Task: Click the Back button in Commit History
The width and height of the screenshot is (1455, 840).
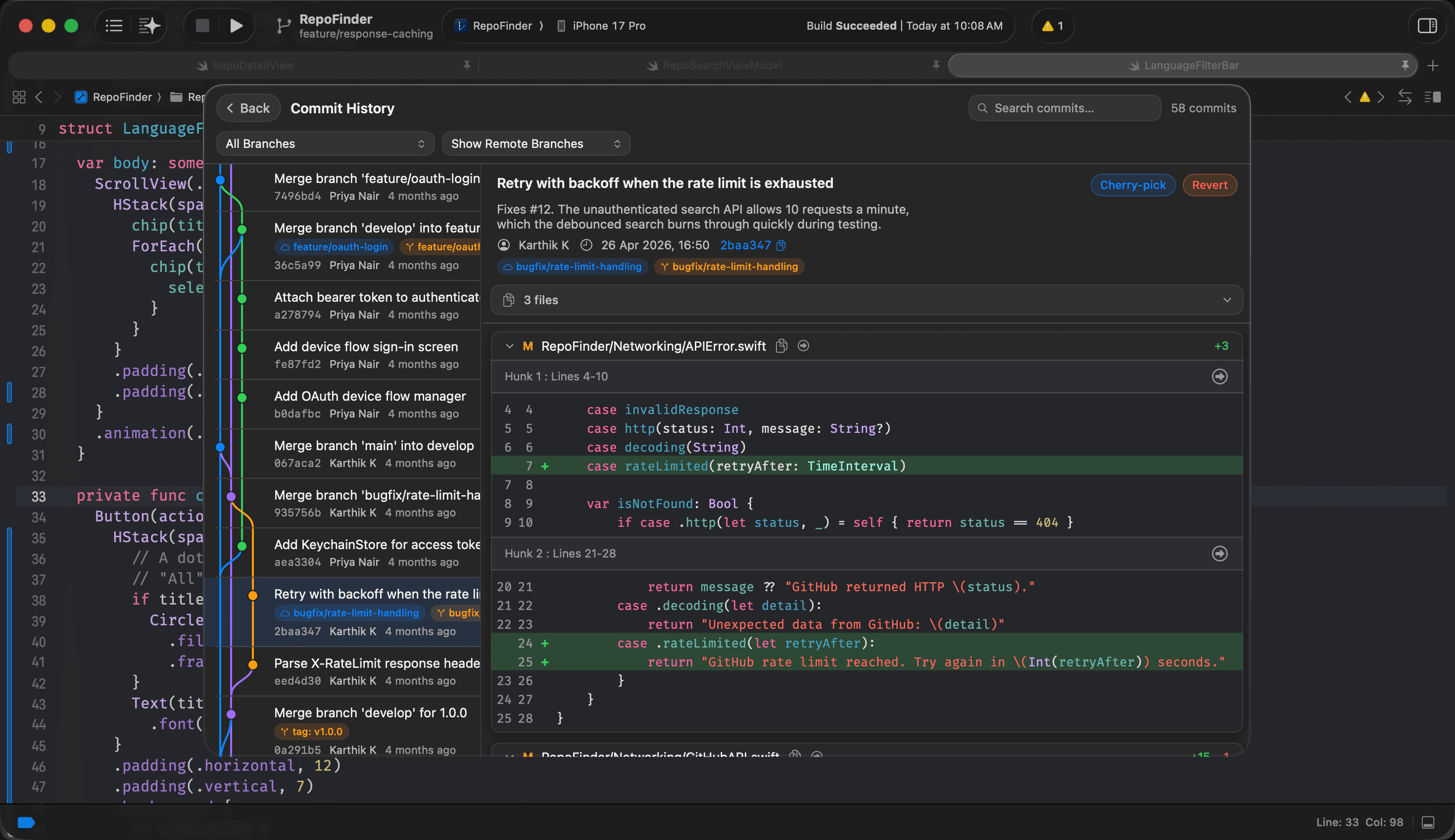Action: 248,108
